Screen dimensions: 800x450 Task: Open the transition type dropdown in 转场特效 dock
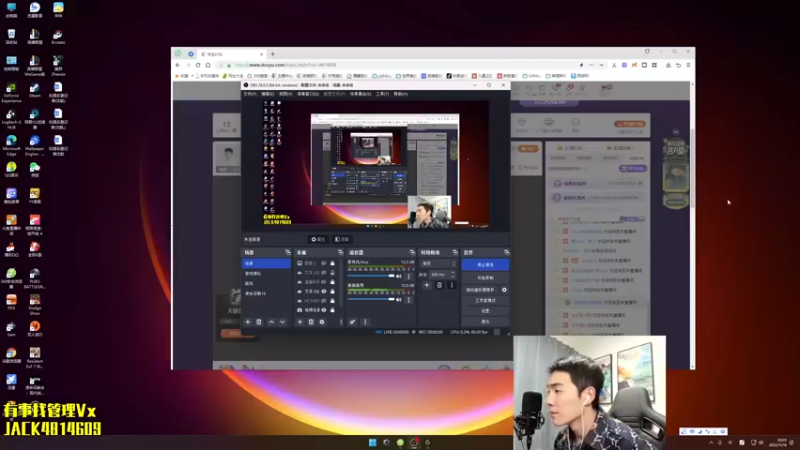click(x=438, y=263)
